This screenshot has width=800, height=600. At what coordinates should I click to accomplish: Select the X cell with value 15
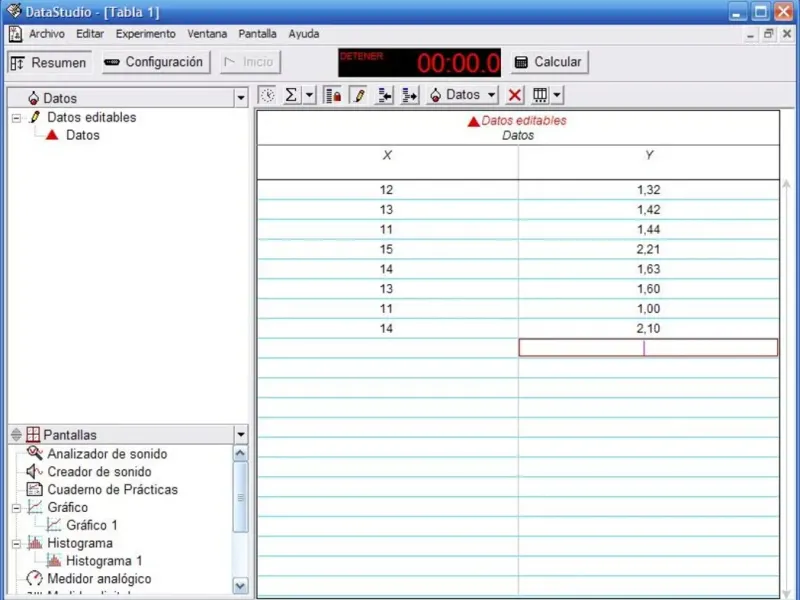click(x=387, y=249)
